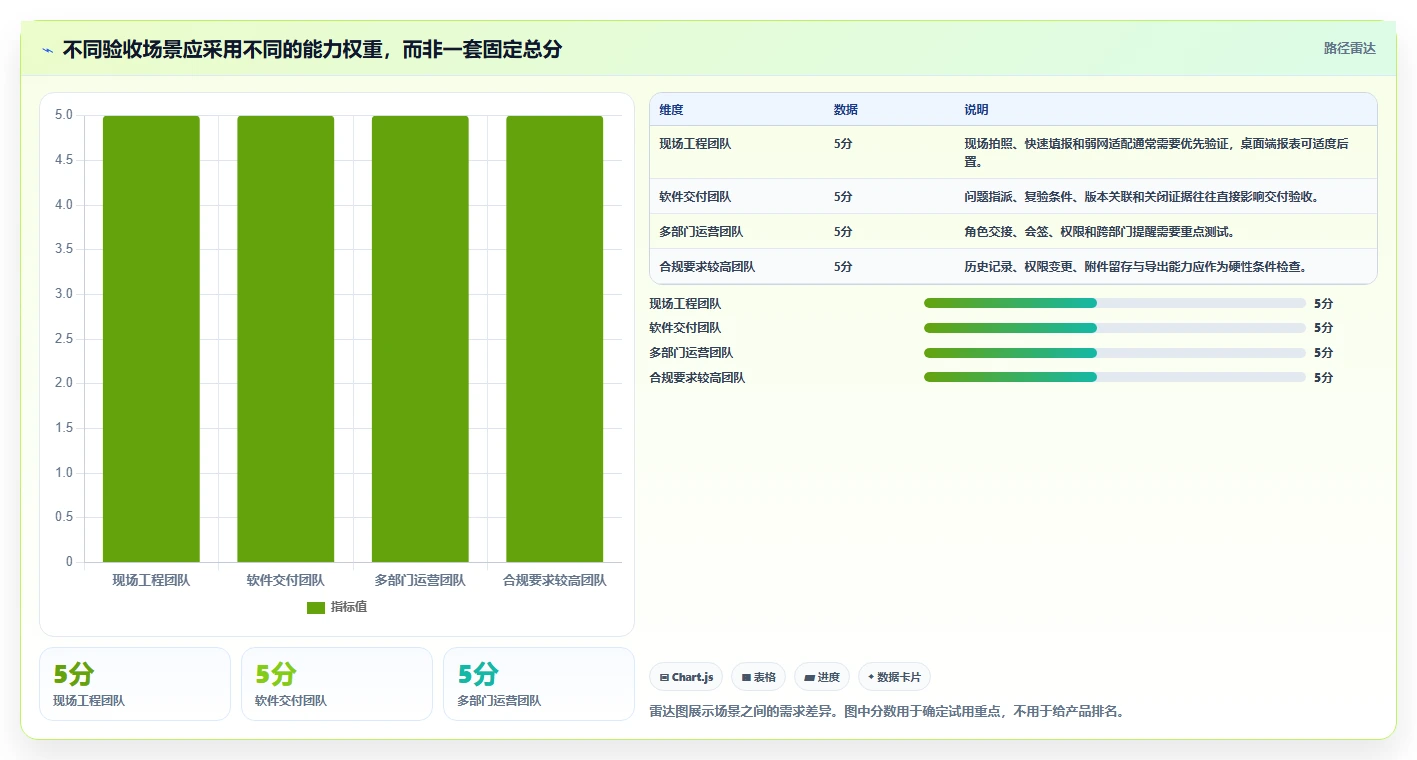Select the 进度 chip
1417x760 pixels.
[822, 677]
